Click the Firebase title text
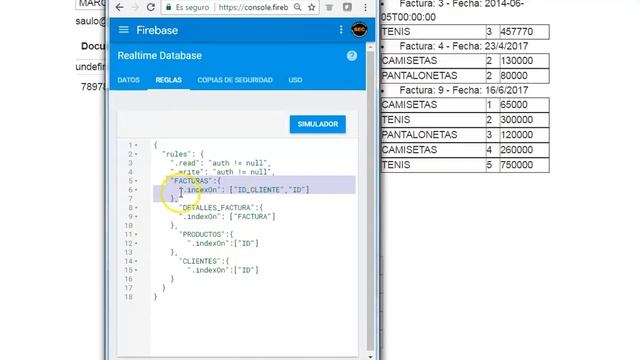640x360 pixels. (157, 30)
